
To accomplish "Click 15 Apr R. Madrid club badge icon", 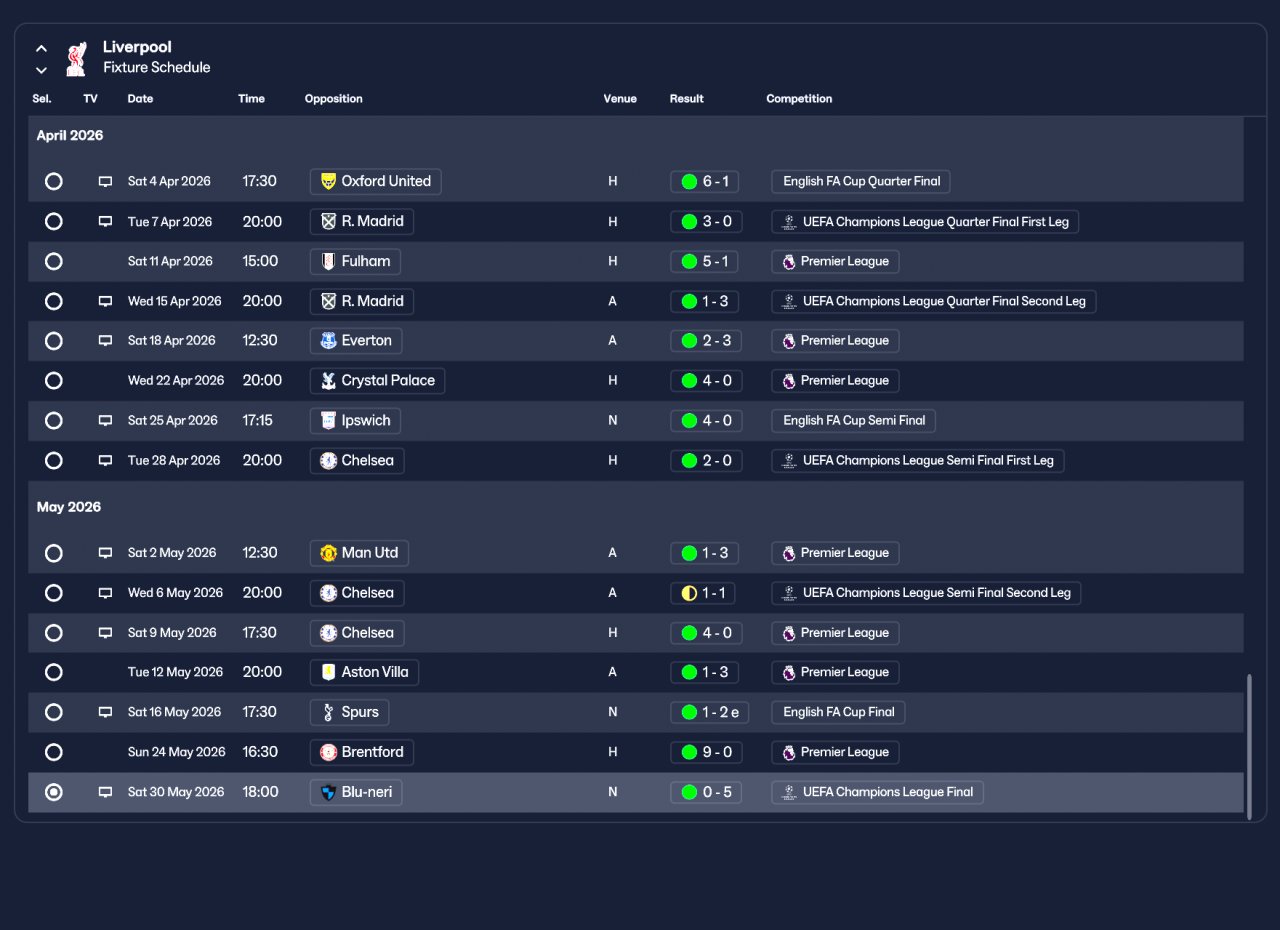I will (328, 301).
